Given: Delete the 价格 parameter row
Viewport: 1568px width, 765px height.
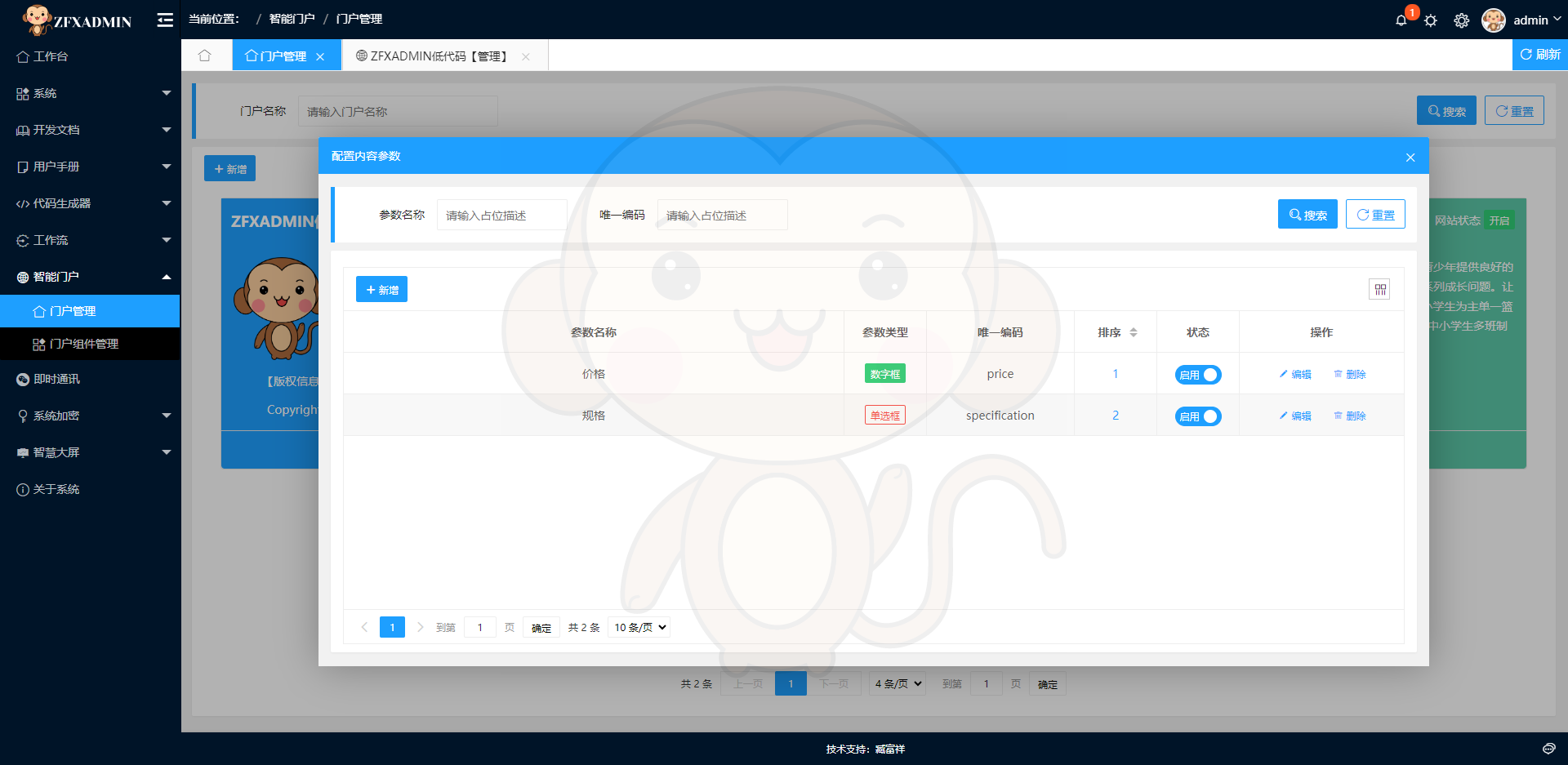Looking at the screenshot, I should (1350, 374).
